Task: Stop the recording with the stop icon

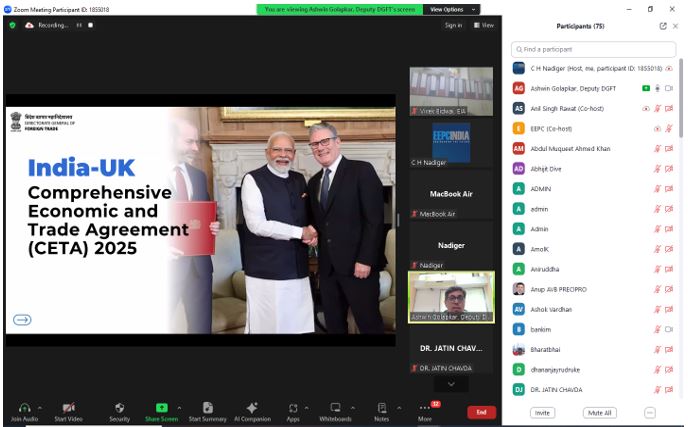Action: pyautogui.click(x=90, y=25)
